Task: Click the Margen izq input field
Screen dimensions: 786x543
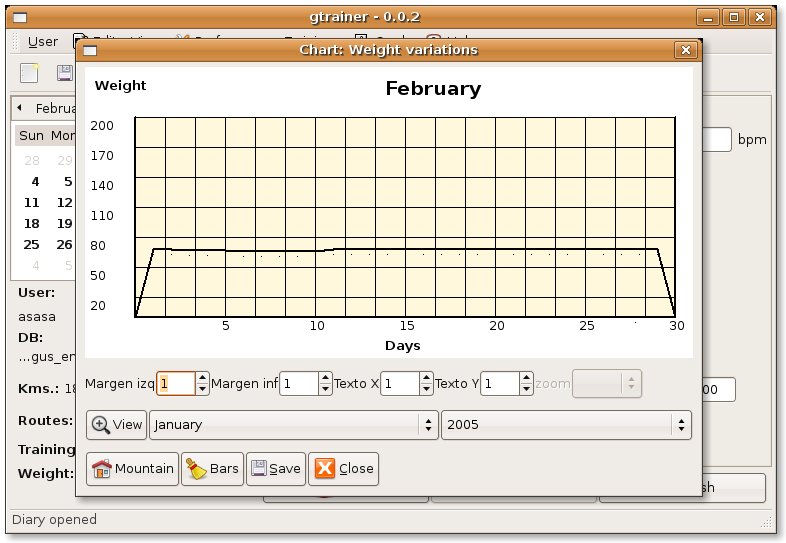Action: point(176,384)
